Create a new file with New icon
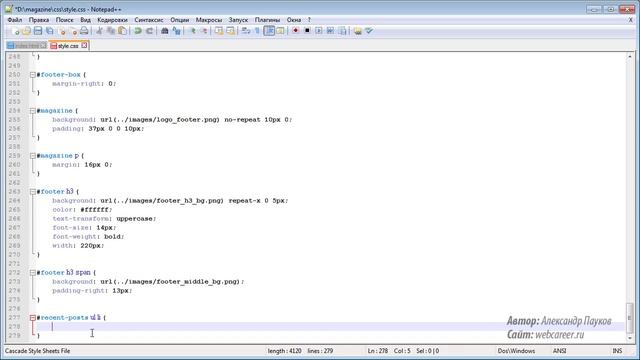This screenshot has width=640, height=360. (x=15, y=31)
